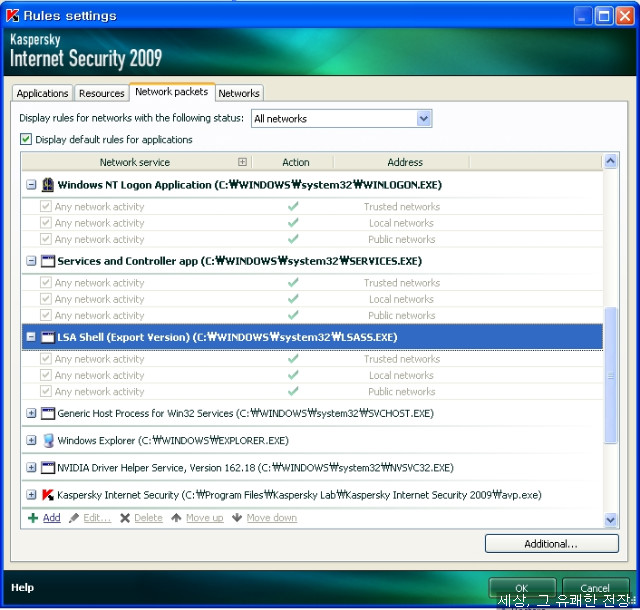Click allow checkmark for WINLOGON Trusted networks rule
This screenshot has height=610, width=640.
point(293,206)
